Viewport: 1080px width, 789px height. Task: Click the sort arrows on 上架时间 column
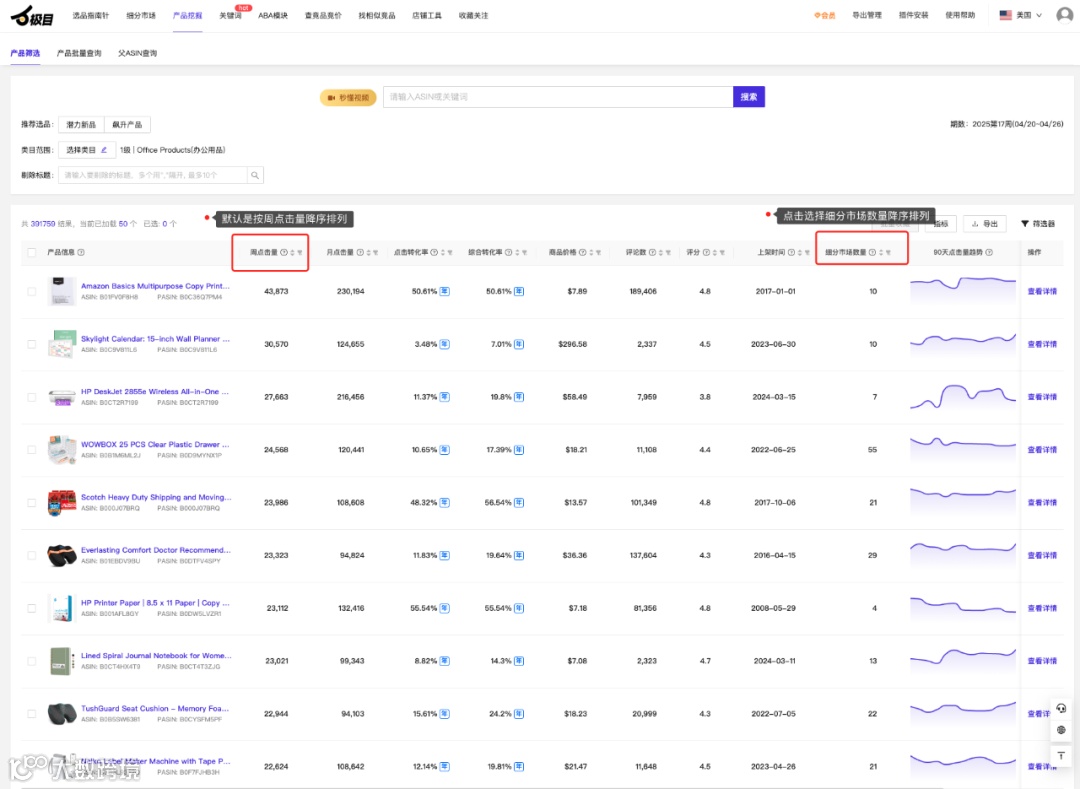800,253
